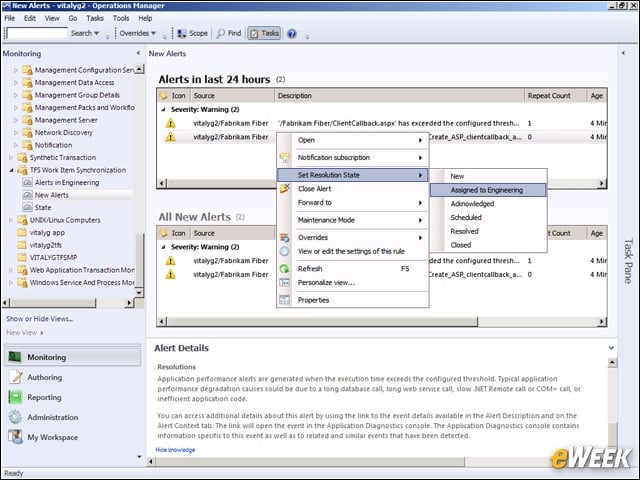Click the Refresh green arrow icon
The height and width of the screenshot is (480, 640).
(x=284, y=269)
